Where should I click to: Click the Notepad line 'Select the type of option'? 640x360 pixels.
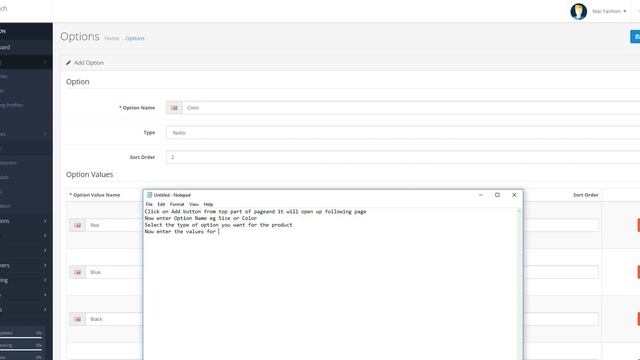[218, 225]
